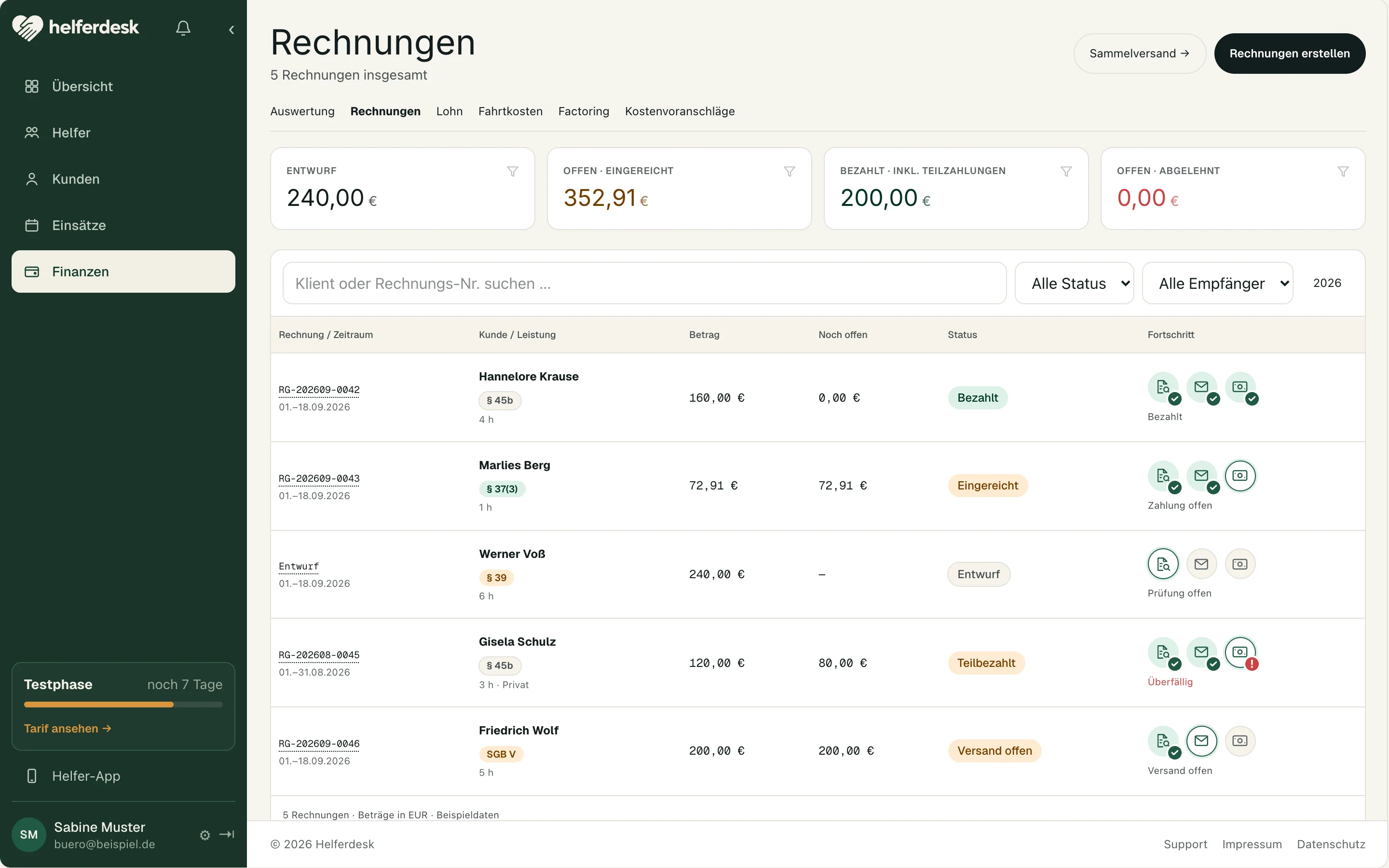Navigate to Kunden in the sidebar
This screenshot has width=1389, height=868.
123,179
